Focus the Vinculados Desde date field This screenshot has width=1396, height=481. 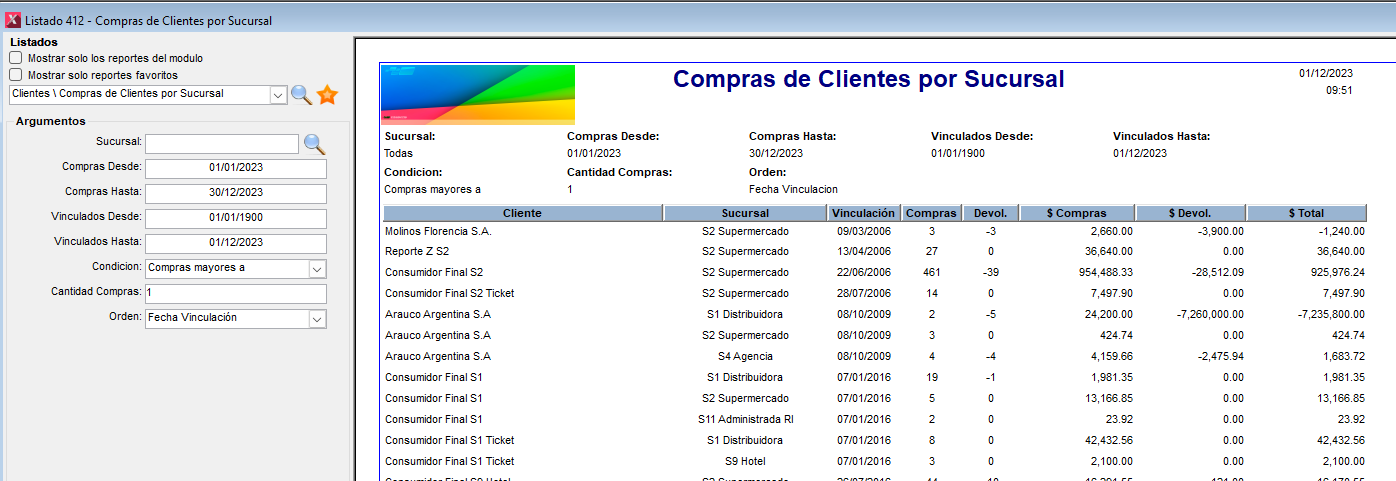[x=236, y=218]
